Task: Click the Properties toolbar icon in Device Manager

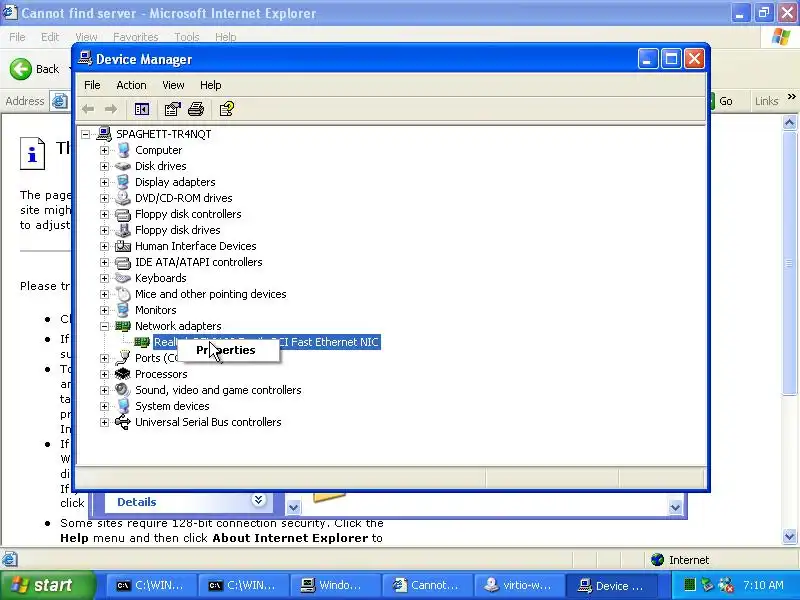Action: coord(172,109)
